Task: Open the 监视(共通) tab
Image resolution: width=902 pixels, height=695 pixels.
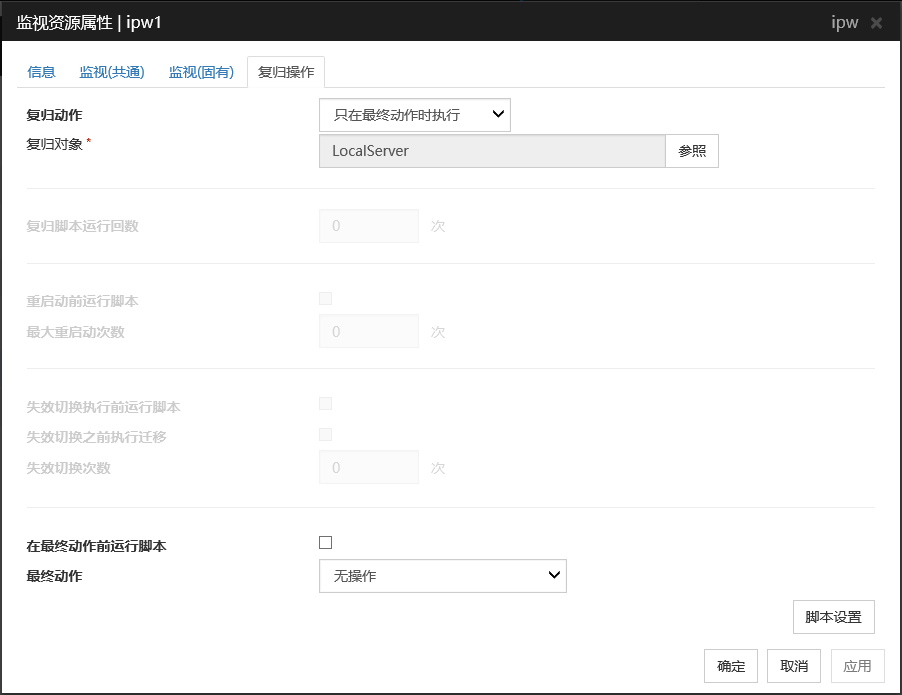Action: (x=112, y=72)
